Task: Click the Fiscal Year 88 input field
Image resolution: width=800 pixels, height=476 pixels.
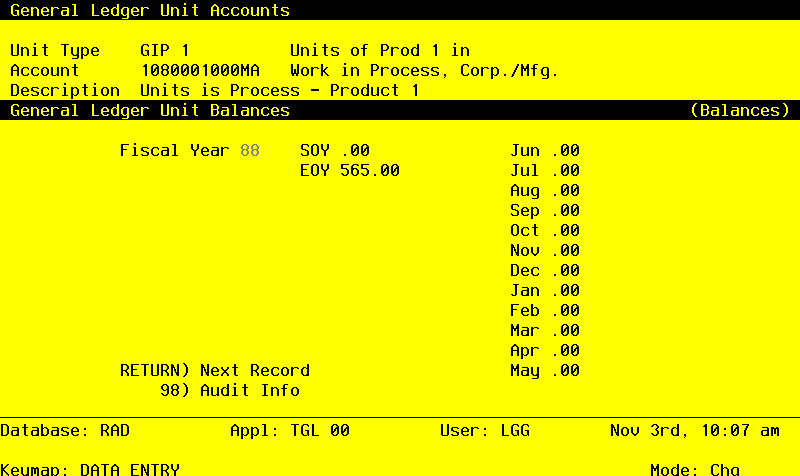Action: click(x=250, y=151)
